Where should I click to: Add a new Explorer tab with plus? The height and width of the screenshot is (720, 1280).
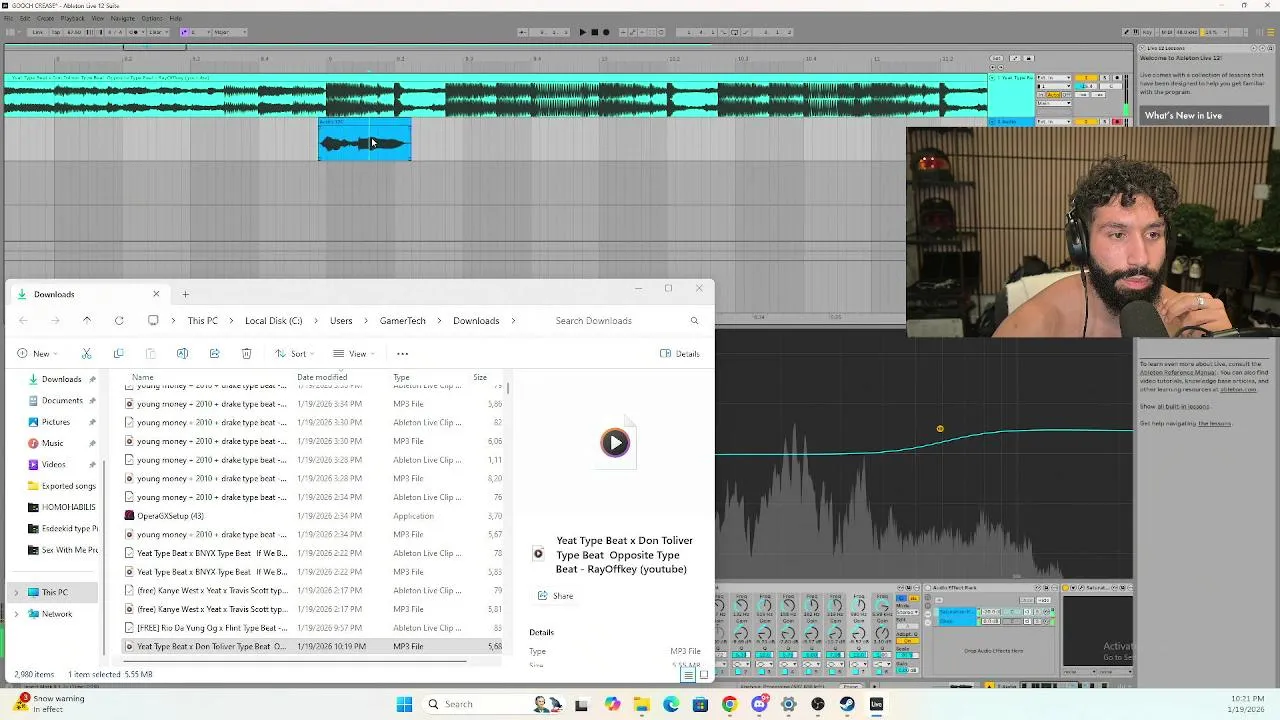point(185,294)
